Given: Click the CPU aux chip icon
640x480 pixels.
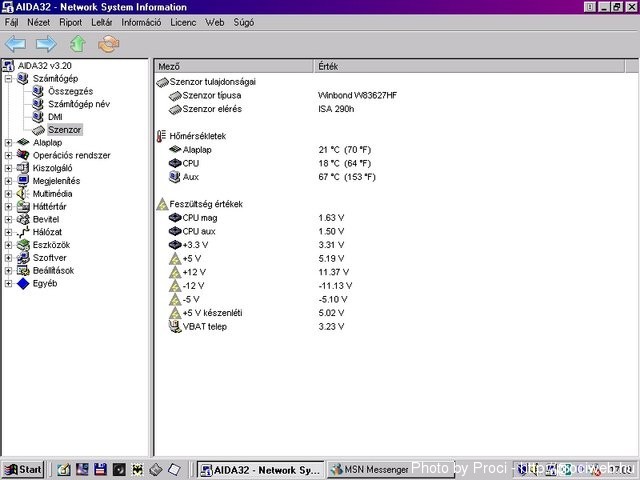Looking at the screenshot, I should [175, 231].
